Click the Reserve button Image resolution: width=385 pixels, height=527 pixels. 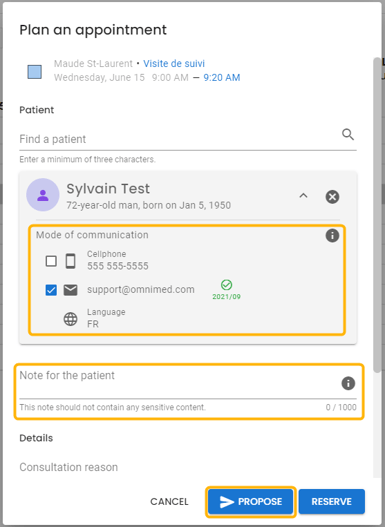pos(332,501)
